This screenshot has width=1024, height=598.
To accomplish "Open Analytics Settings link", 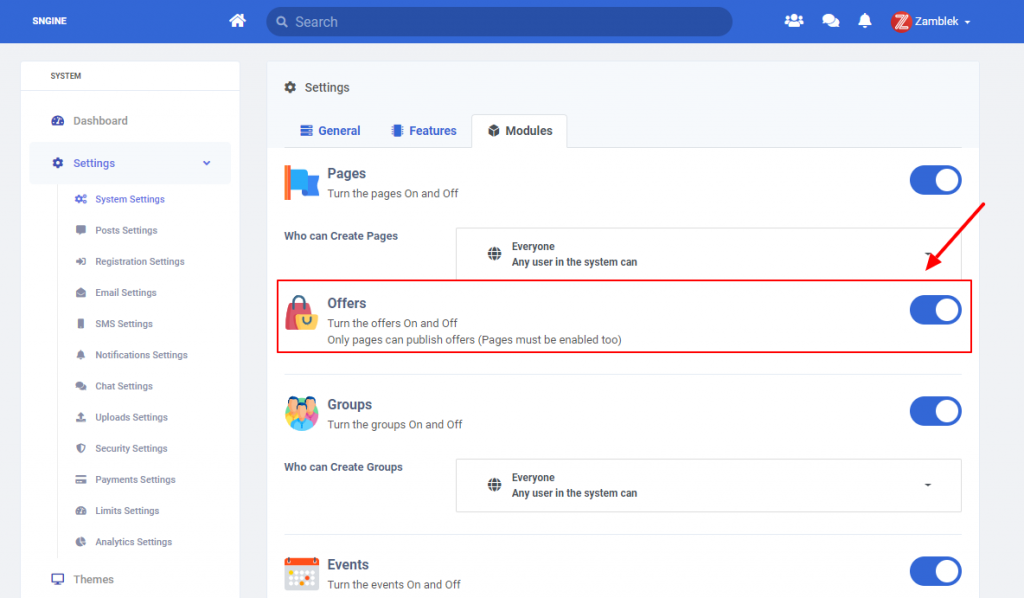I will [134, 542].
